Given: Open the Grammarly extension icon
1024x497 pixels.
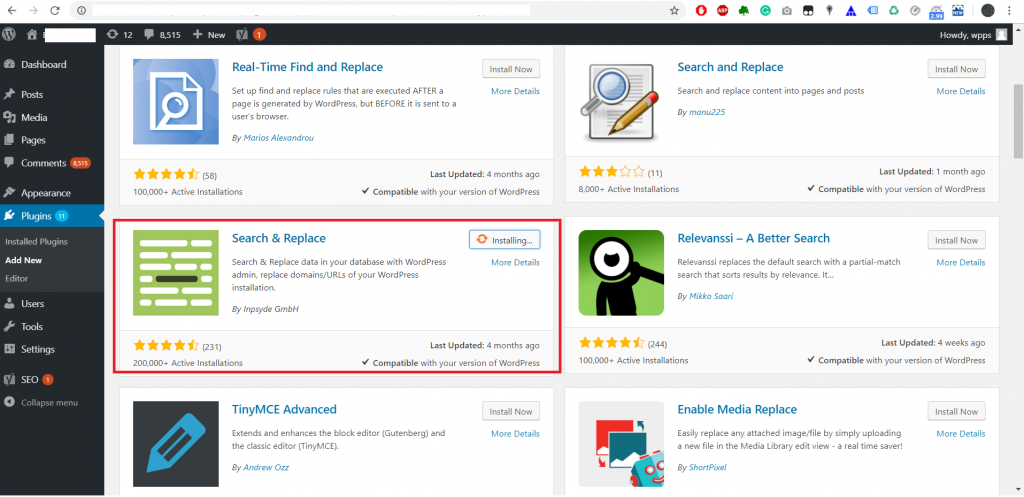Looking at the screenshot, I should click(x=765, y=10).
